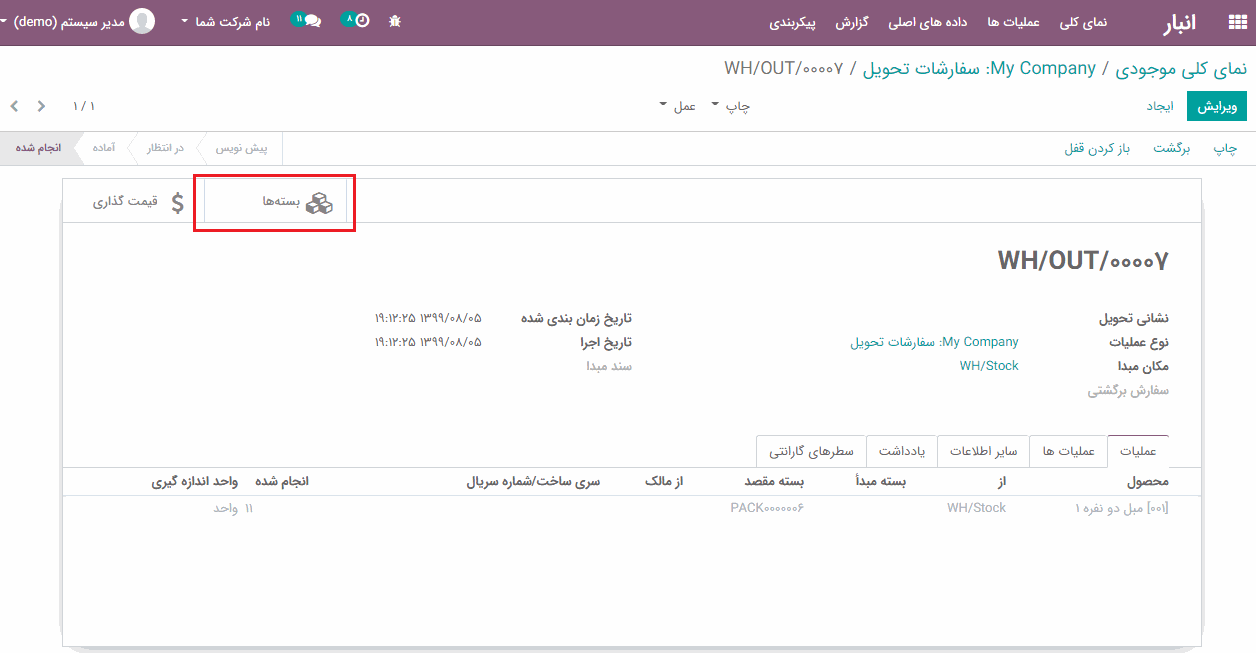1256x653 pixels.
Task: Sort by the انجام شده column header
Action: pos(282,482)
